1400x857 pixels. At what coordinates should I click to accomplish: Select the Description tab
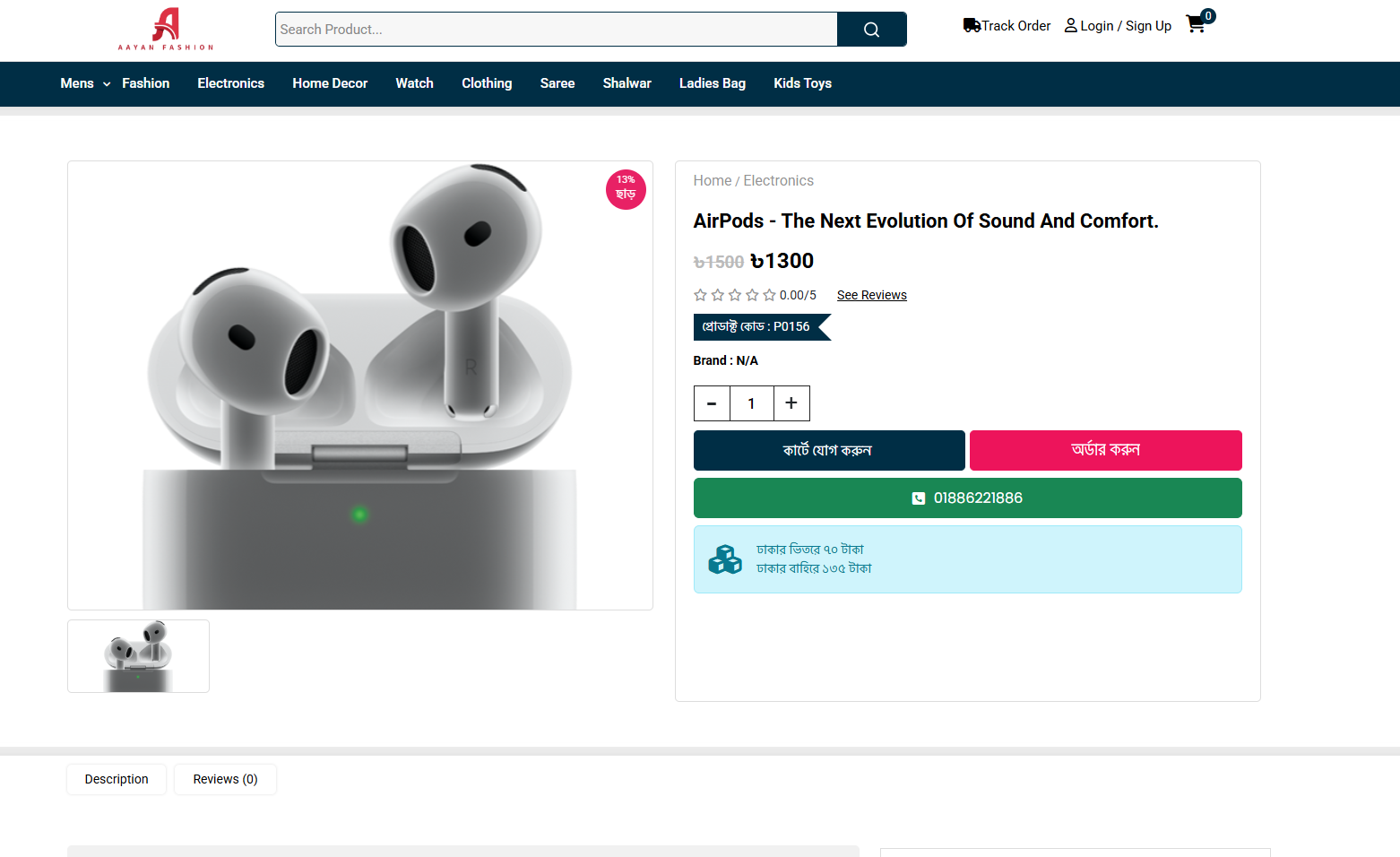pos(117,779)
